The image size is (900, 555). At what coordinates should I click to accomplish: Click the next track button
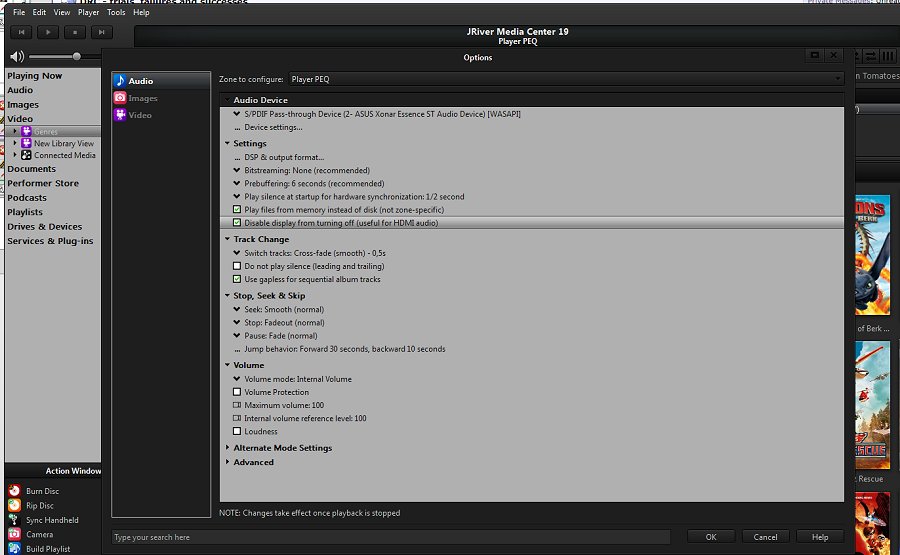pos(102,32)
